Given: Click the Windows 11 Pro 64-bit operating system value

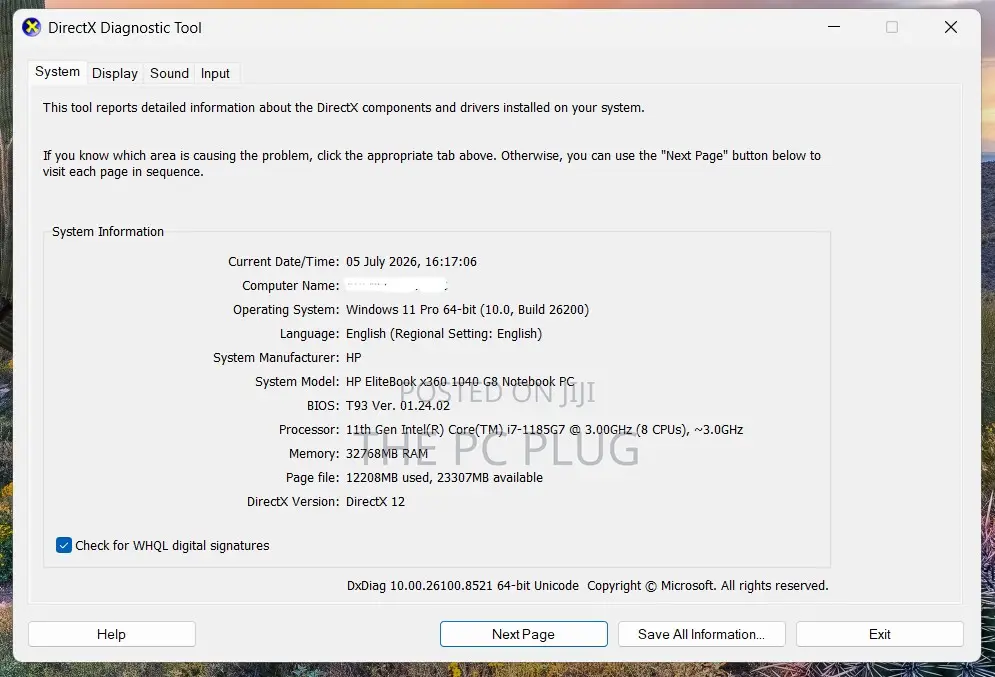Looking at the screenshot, I should [467, 310].
